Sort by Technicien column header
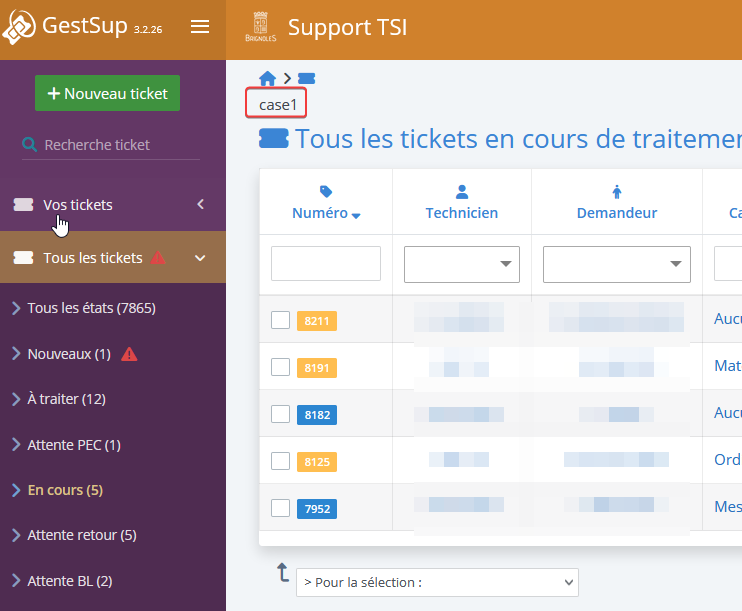 tap(462, 213)
